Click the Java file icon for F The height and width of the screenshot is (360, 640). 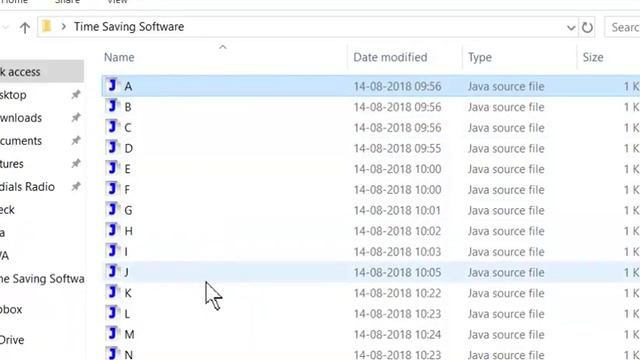[x=112, y=189]
